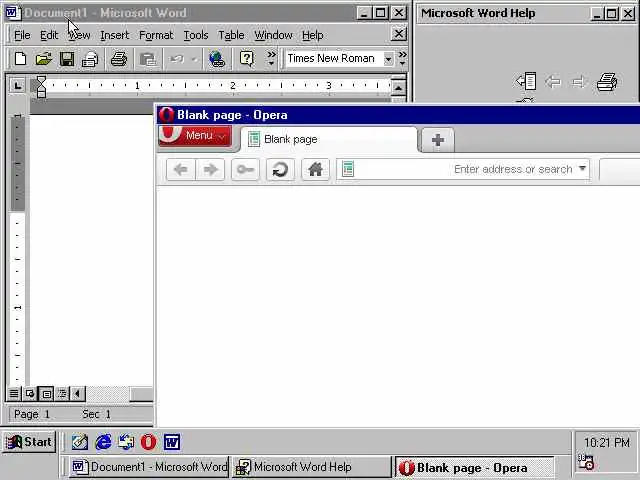Launch Word from the Quick Launch bar
The width and height of the screenshot is (640, 480).
tap(172, 442)
